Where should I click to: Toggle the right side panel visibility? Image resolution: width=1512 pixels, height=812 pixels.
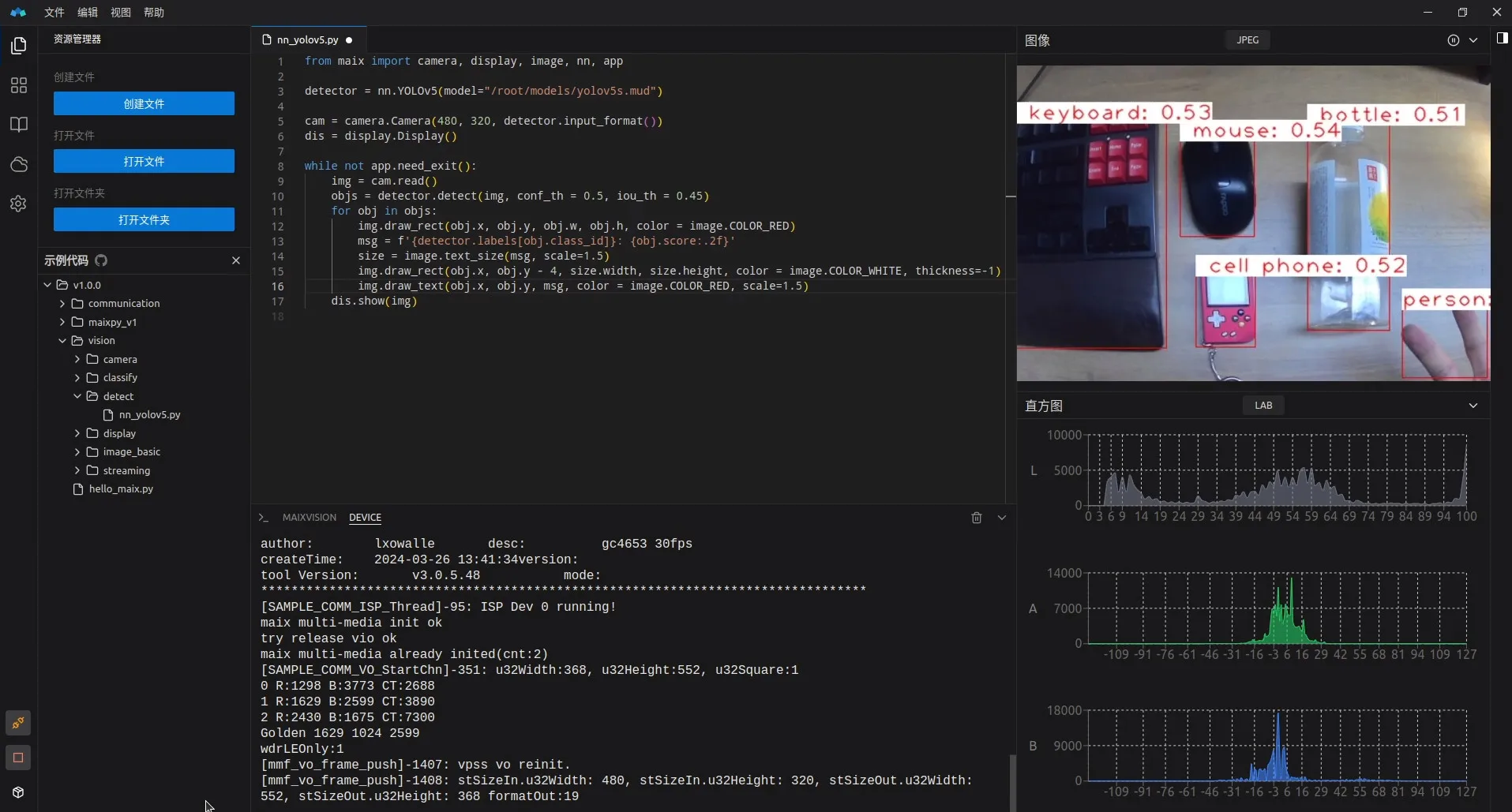1502,39
